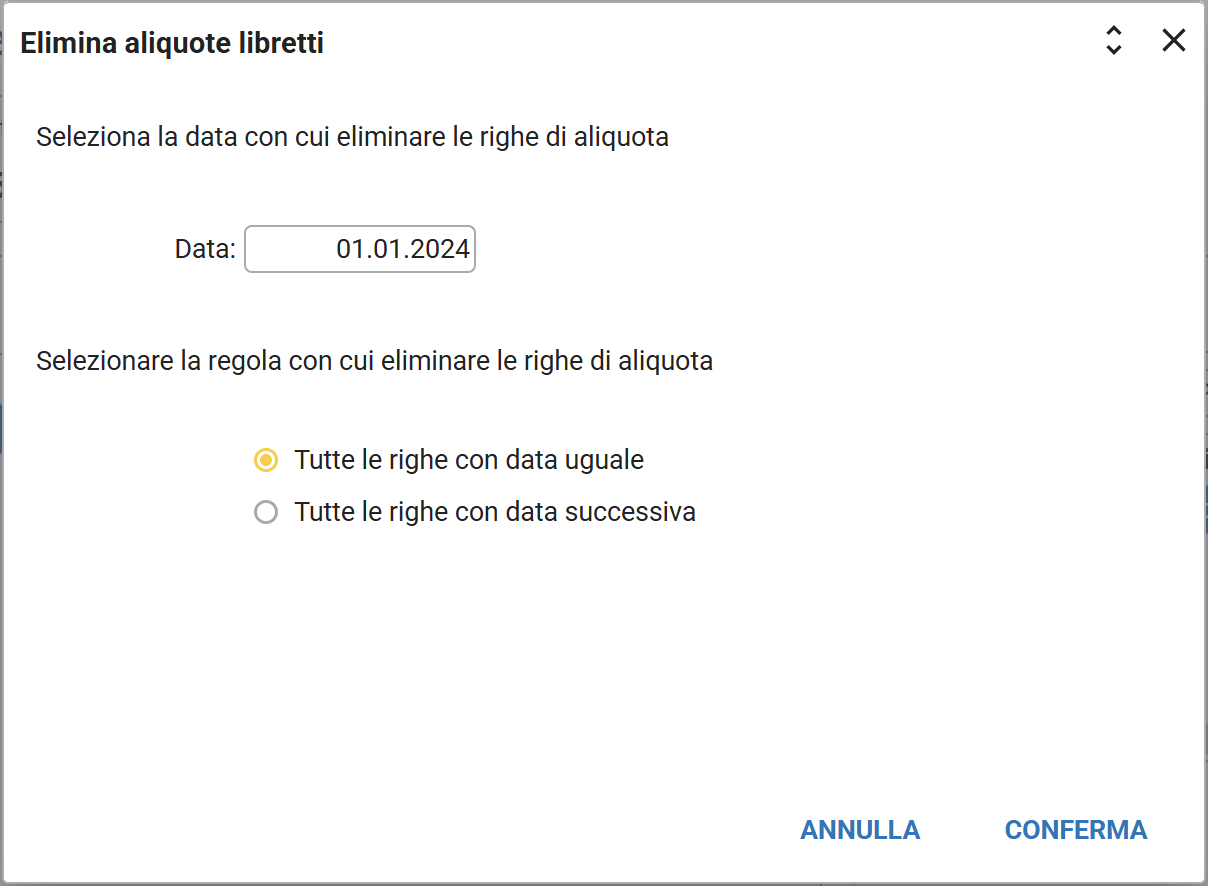Screen dimensions: 1208x886
Task: Click the dialog title 'Elimina aliquote libretti'
Action: (x=172, y=43)
